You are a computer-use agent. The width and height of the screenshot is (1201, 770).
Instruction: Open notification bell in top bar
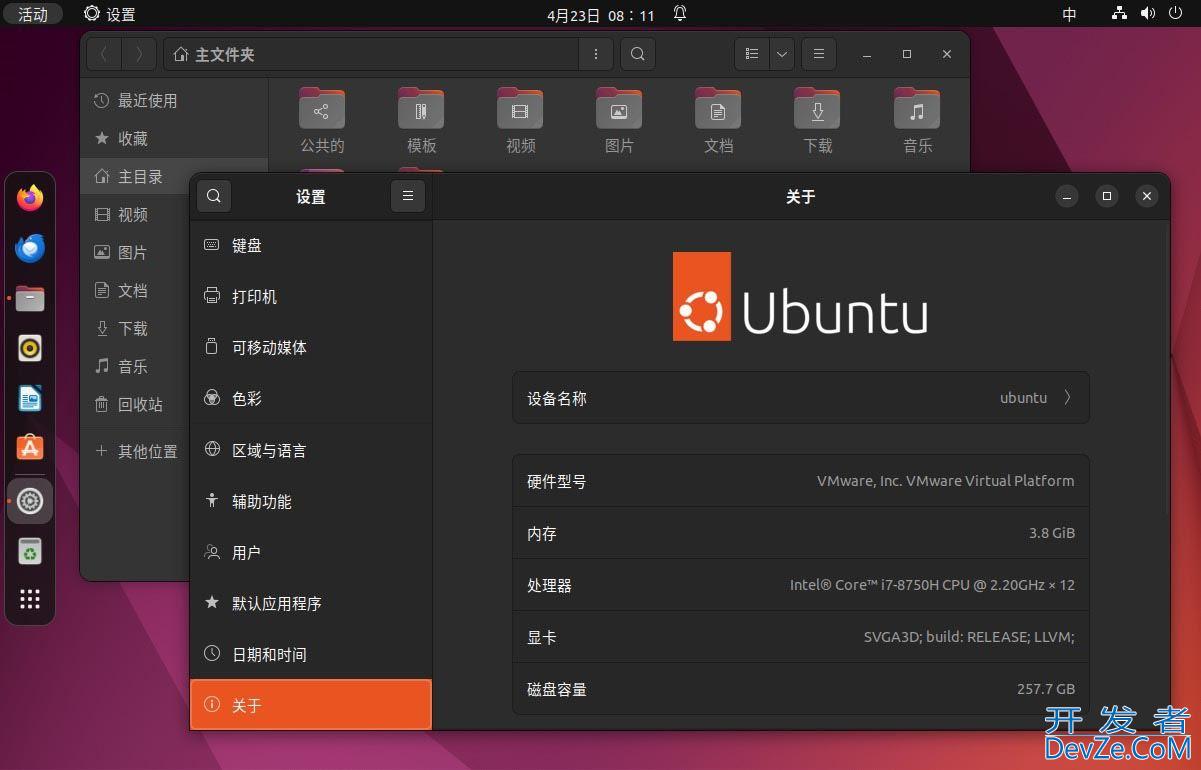[x=680, y=14]
